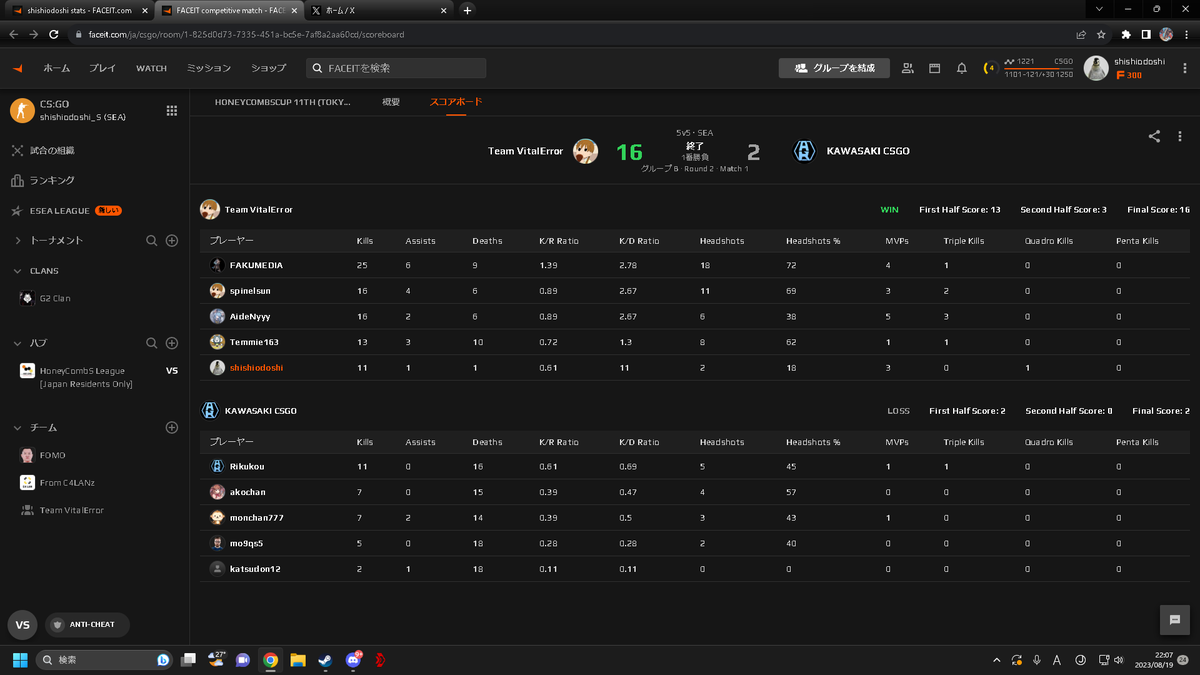Open a new browser tab

coord(467,10)
